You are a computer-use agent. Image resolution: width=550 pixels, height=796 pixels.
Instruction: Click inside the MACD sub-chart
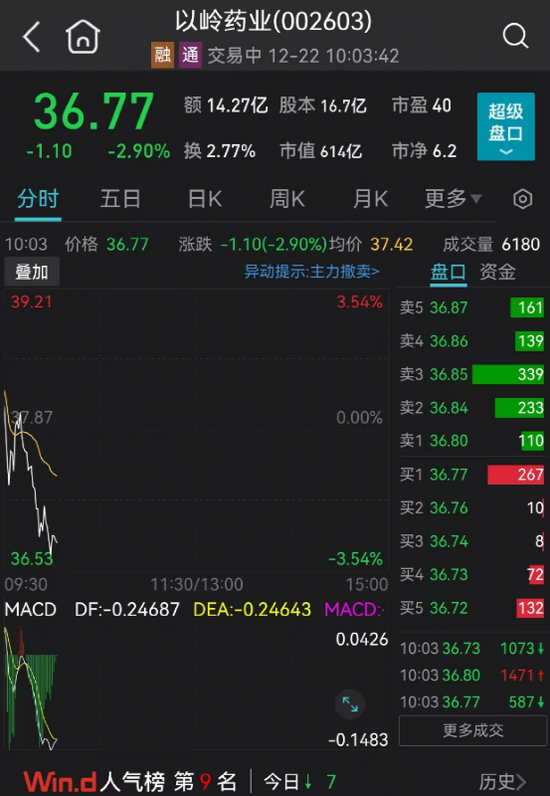click(x=196, y=689)
